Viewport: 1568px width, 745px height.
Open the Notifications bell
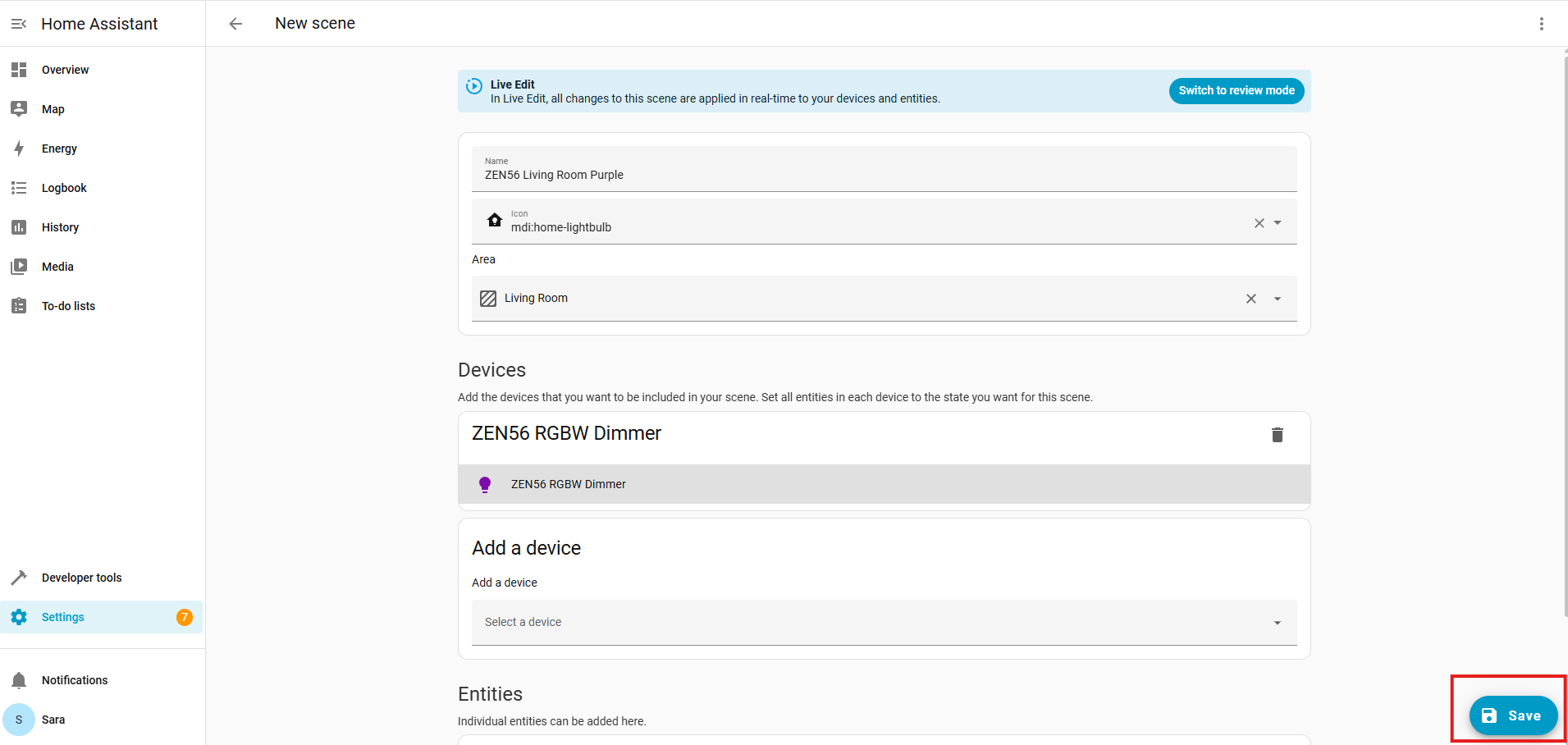(x=20, y=680)
